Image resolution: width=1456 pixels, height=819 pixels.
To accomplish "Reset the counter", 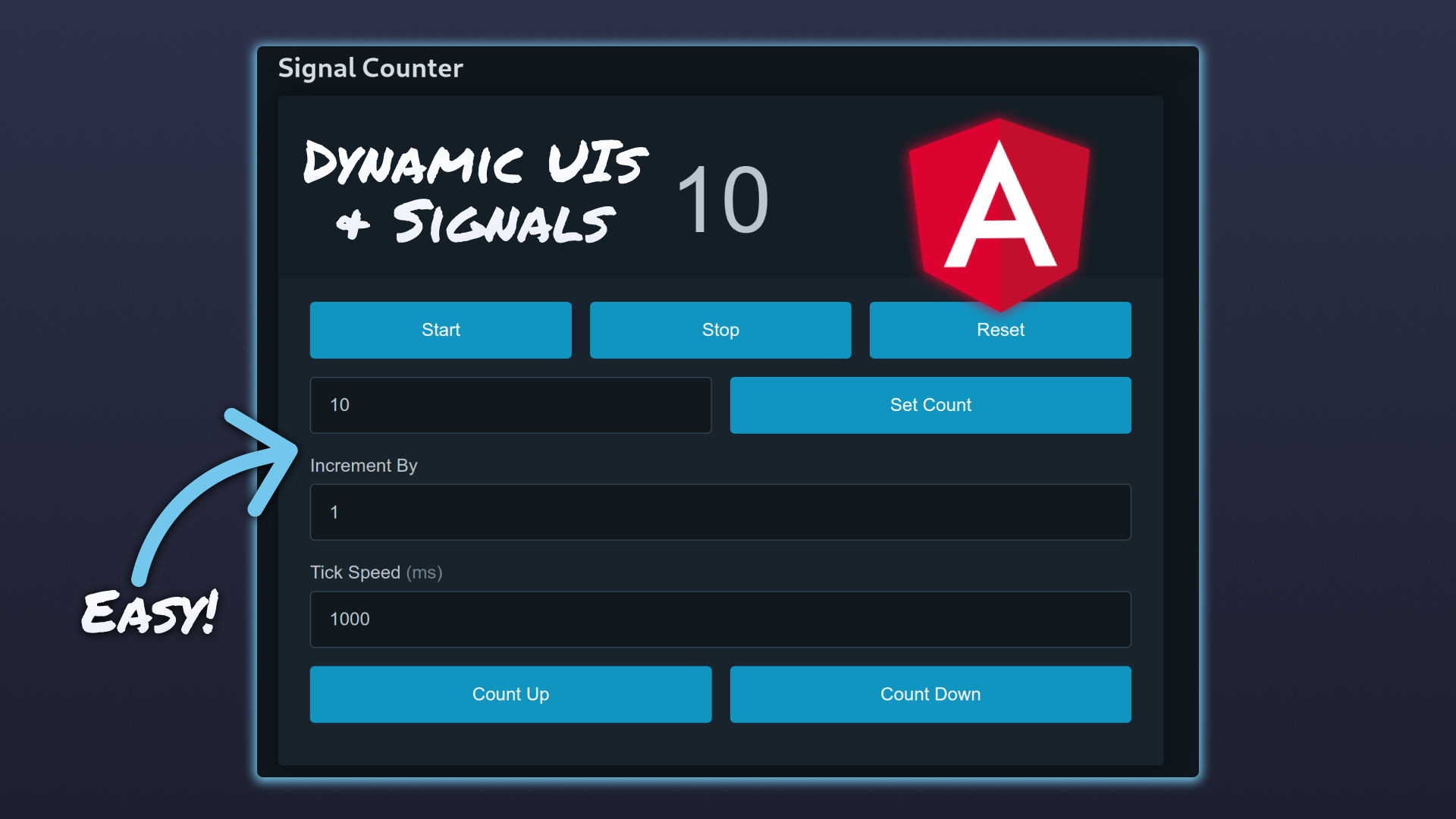I will tap(1000, 330).
